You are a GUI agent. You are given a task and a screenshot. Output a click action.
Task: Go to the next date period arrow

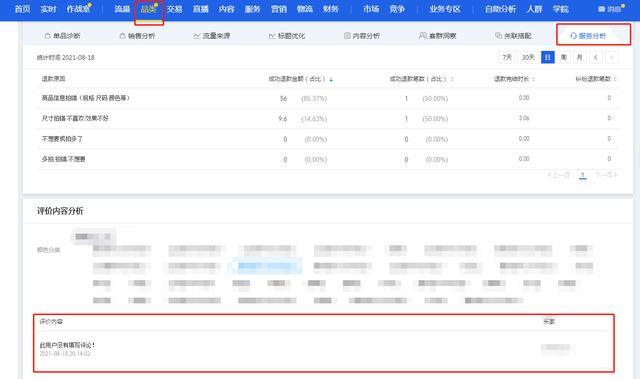click(611, 58)
